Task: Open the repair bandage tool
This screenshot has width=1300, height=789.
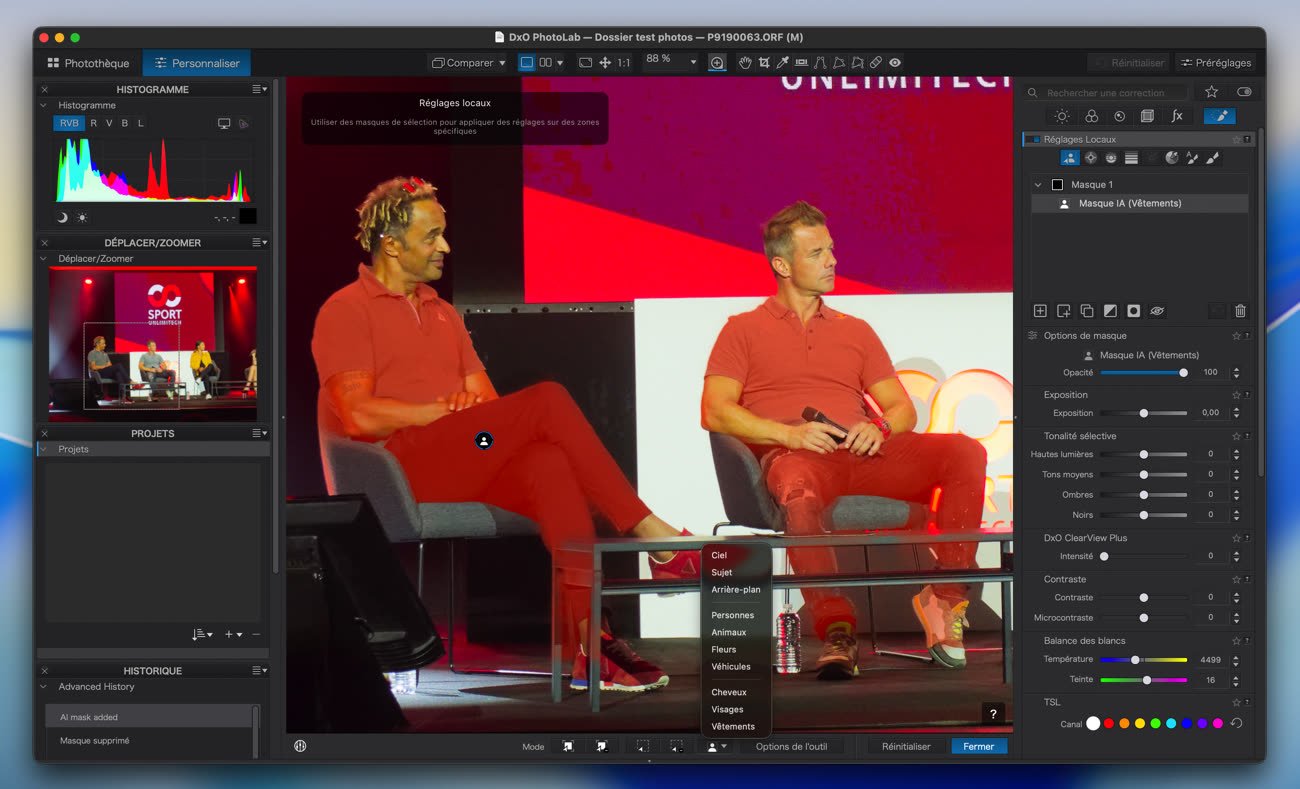Action: point(876,62)
